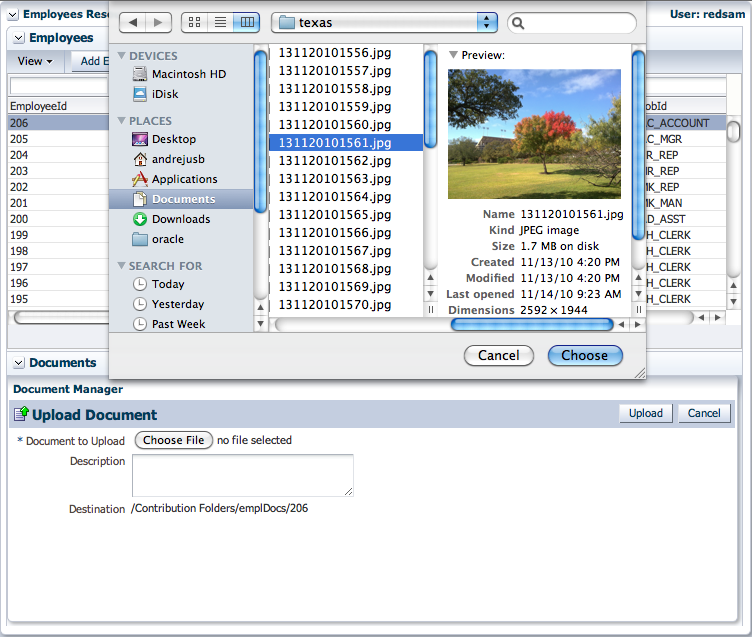
Task: Select employee row 205
Action: [58, 139]
